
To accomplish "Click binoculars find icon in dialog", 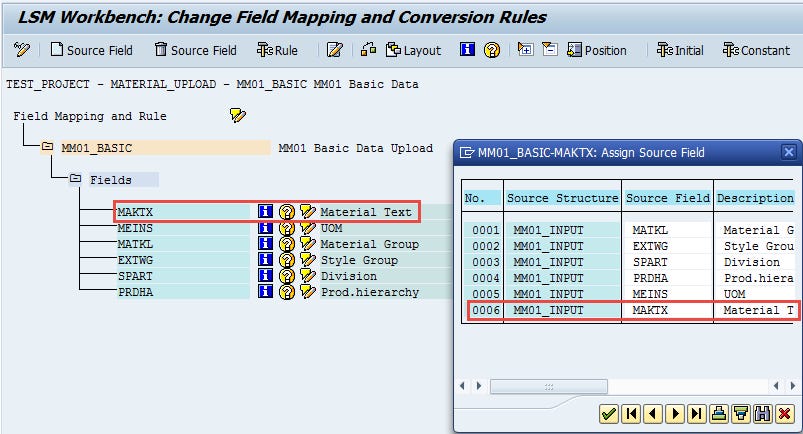I will [763, 413].
